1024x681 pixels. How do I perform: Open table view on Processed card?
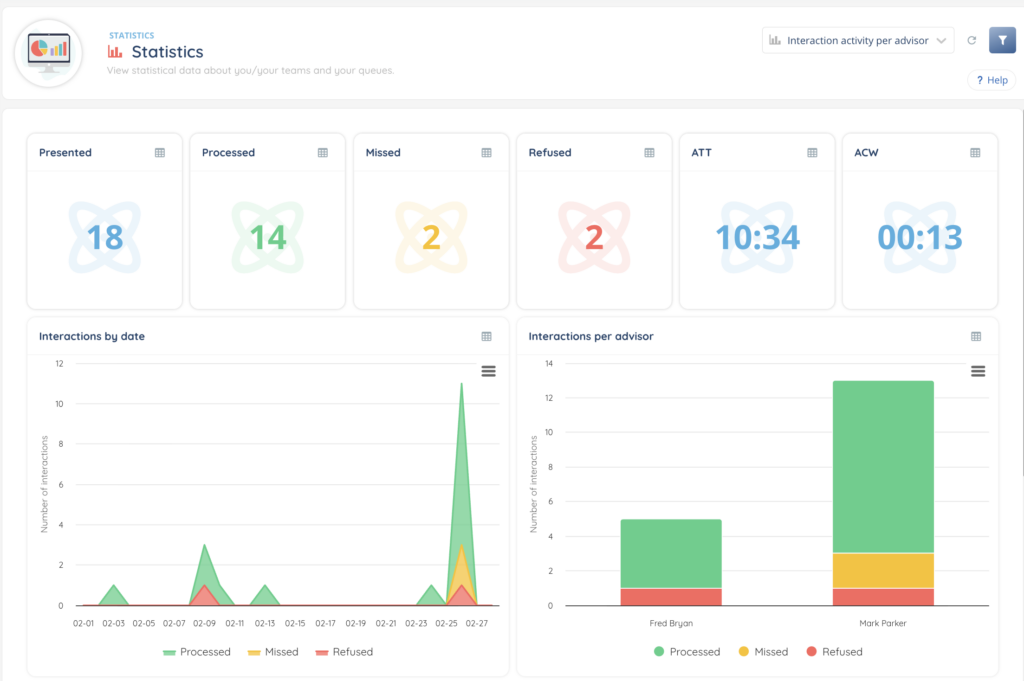click(323, 153)
